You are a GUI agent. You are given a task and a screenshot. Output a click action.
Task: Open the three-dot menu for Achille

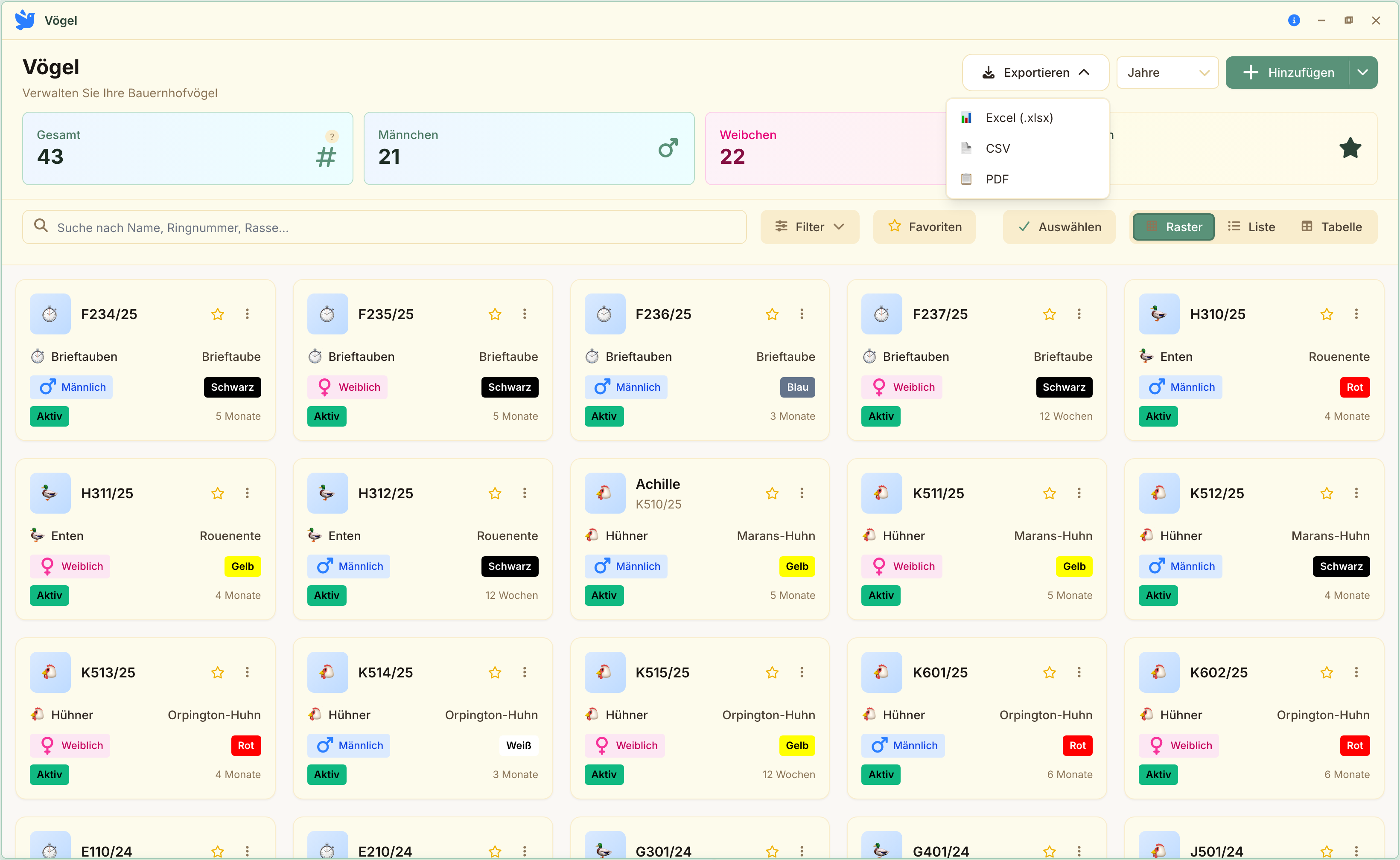[802, 493]
